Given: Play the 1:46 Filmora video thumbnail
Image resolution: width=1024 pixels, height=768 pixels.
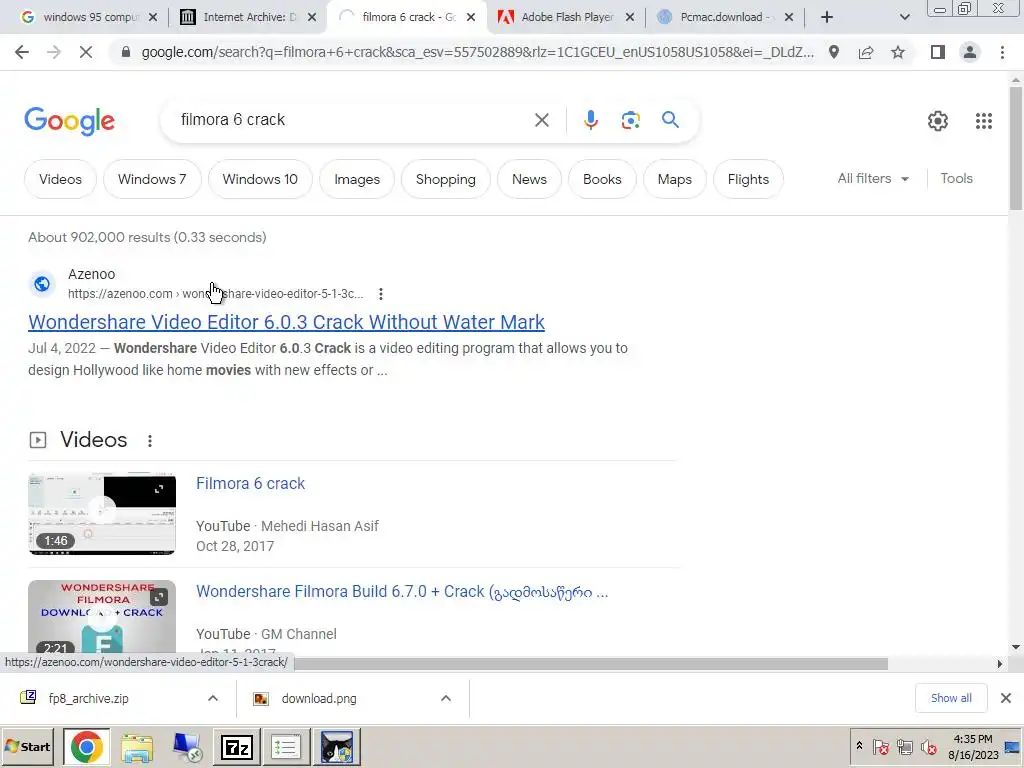Looking at the screenshot, I should (102, 513).
